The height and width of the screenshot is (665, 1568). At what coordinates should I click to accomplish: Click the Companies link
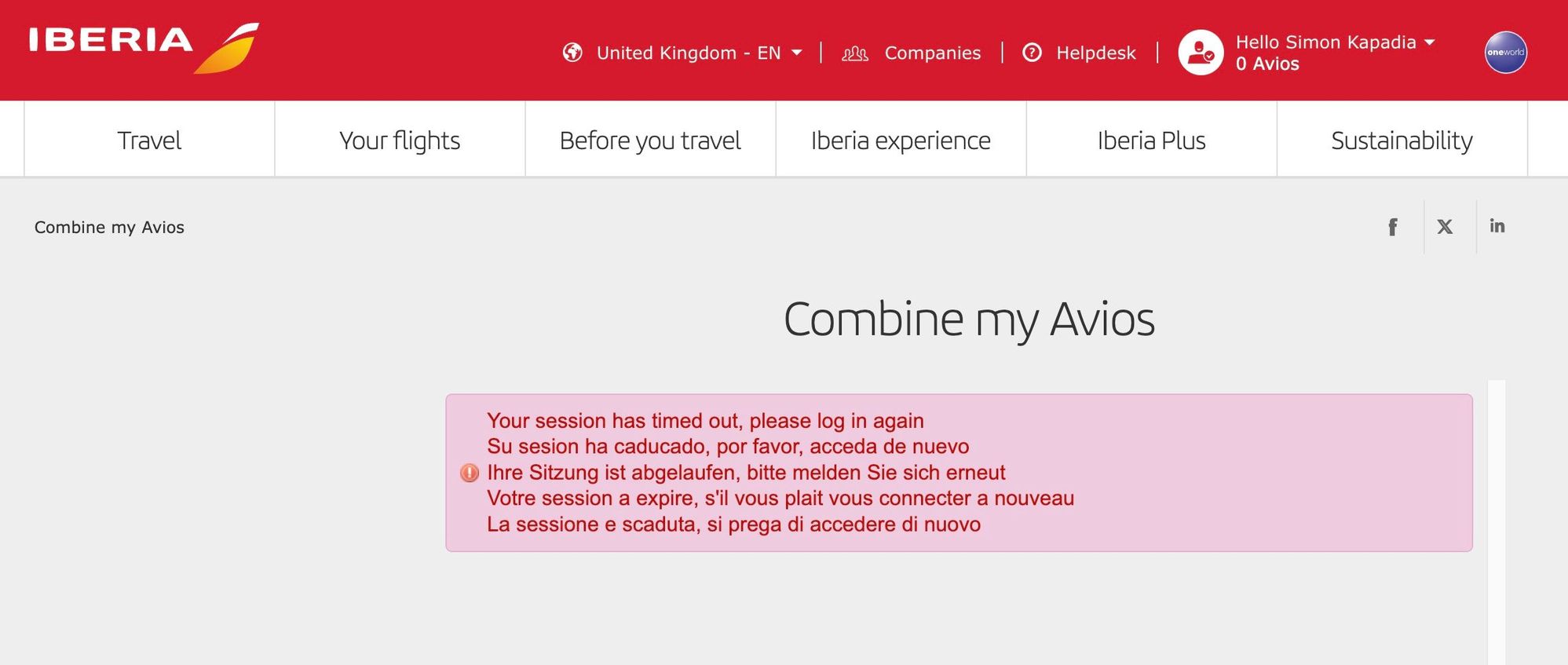933,53
